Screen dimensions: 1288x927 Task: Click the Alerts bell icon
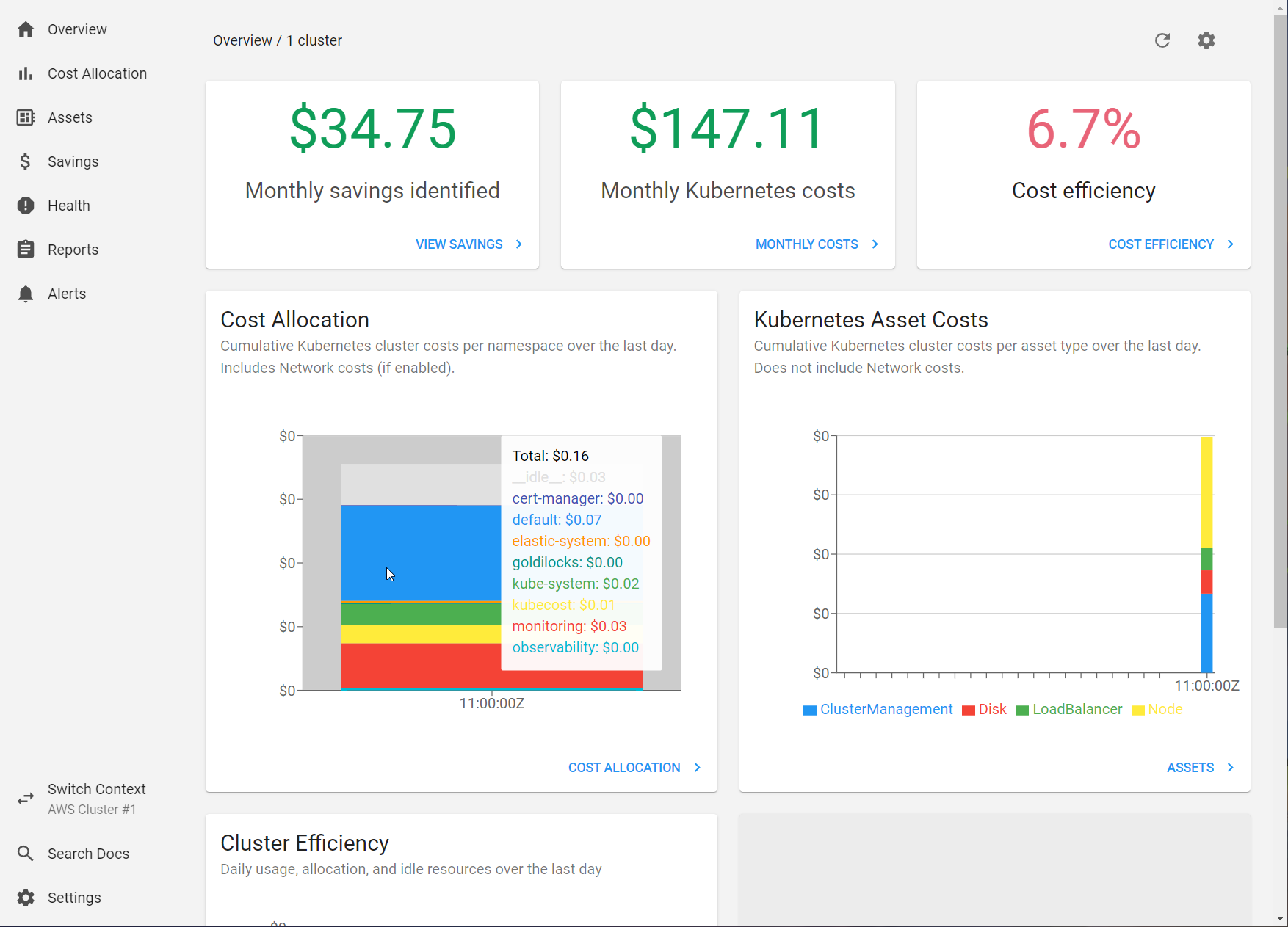(x=26, y=294)
